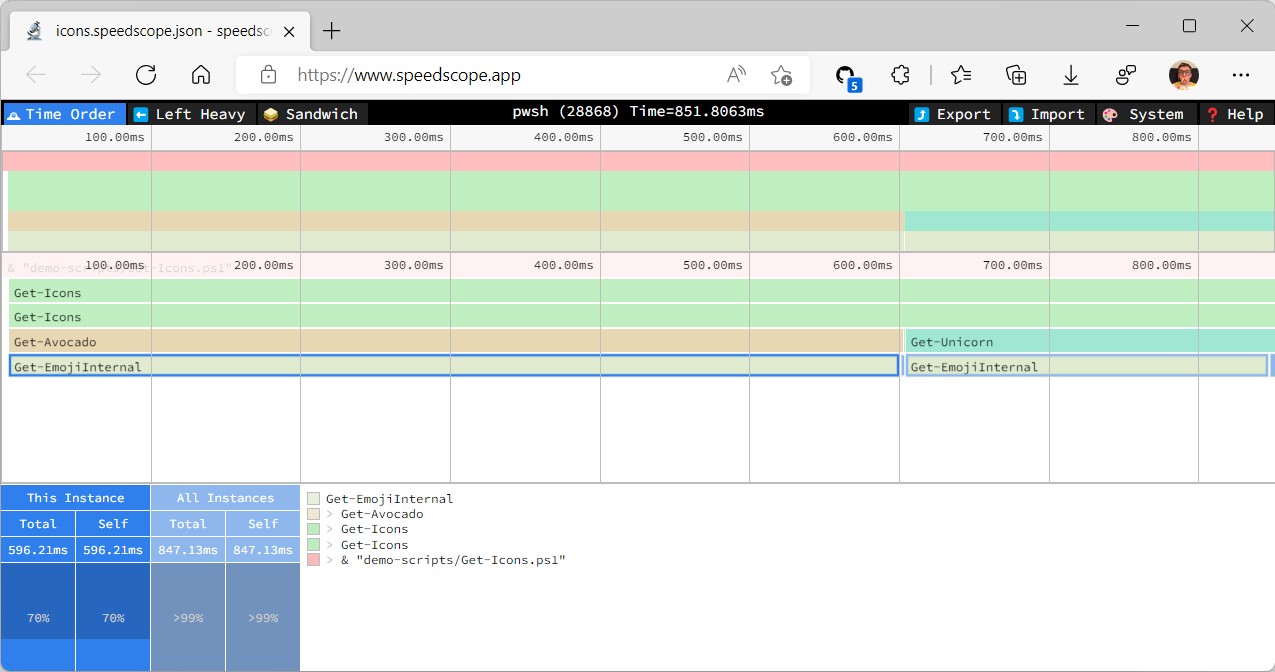Open the Extensions puzzle icon
Image resolution: width=1275 pixels, height=672 pixels.
coord(901,75)
